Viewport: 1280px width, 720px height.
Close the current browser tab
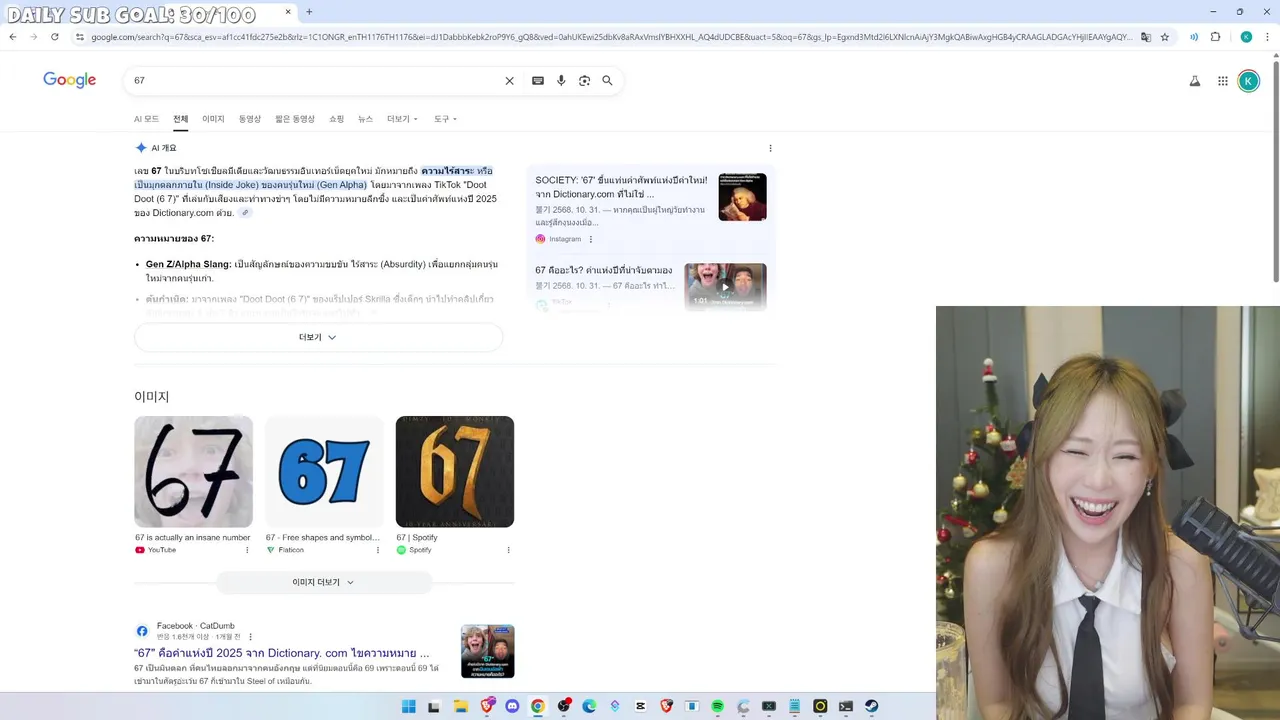pyautogui.click(x=288, y=12)
